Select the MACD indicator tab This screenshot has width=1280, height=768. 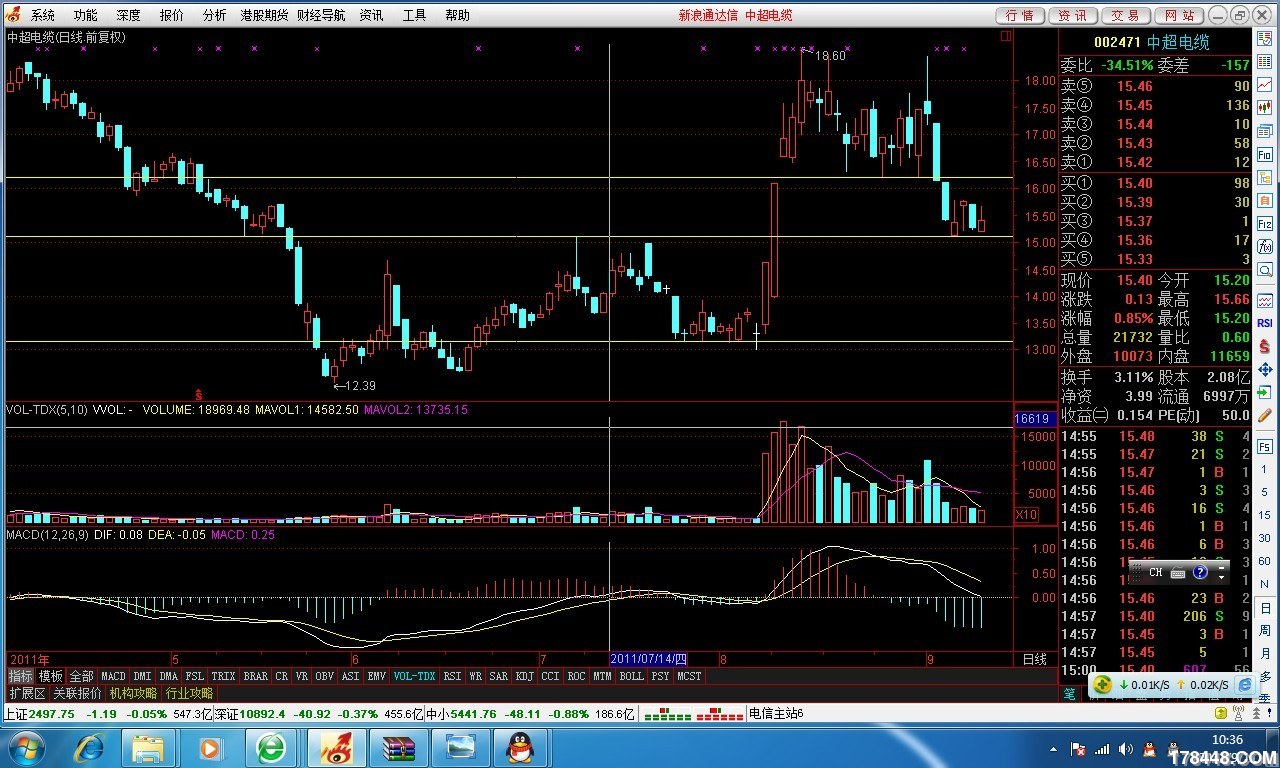click(x=113, y=676)
